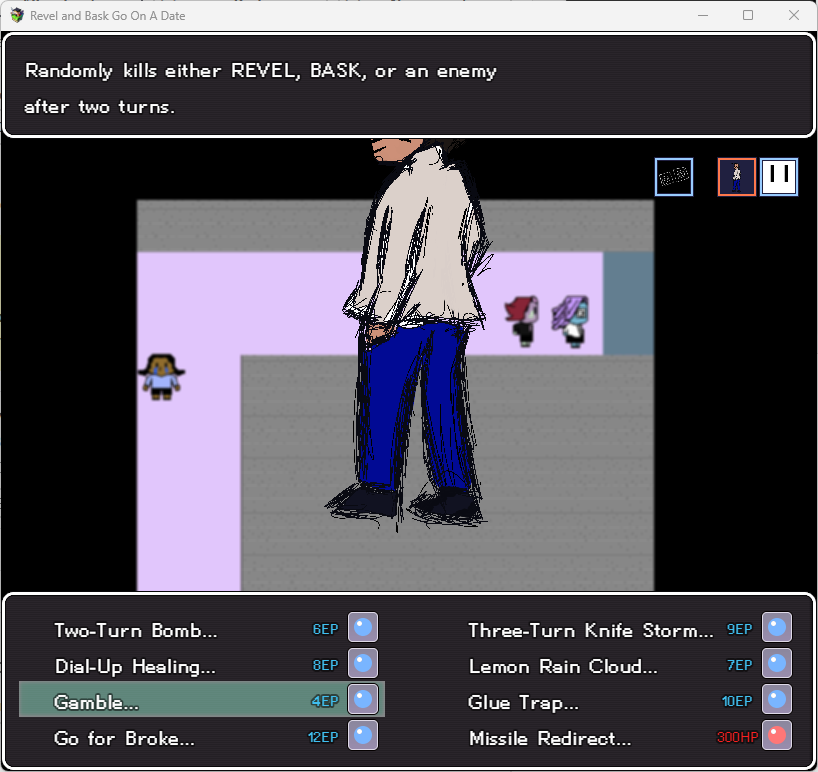Screen dimensions: 818x772
Task: Choose the highlighted Gamble skill
Action: (201, 699)
